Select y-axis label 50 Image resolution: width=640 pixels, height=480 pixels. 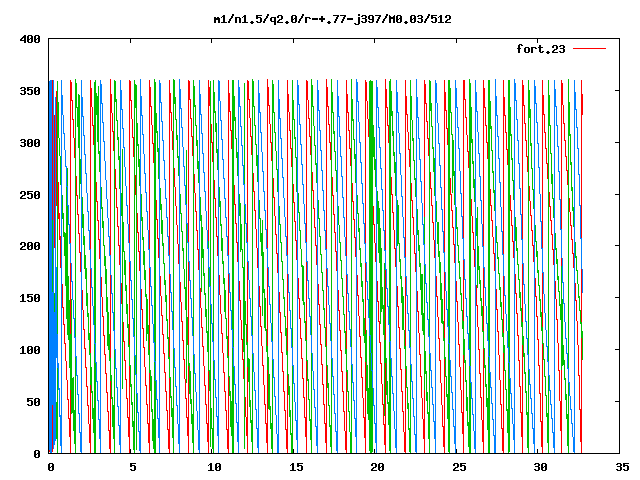[33, 402]
